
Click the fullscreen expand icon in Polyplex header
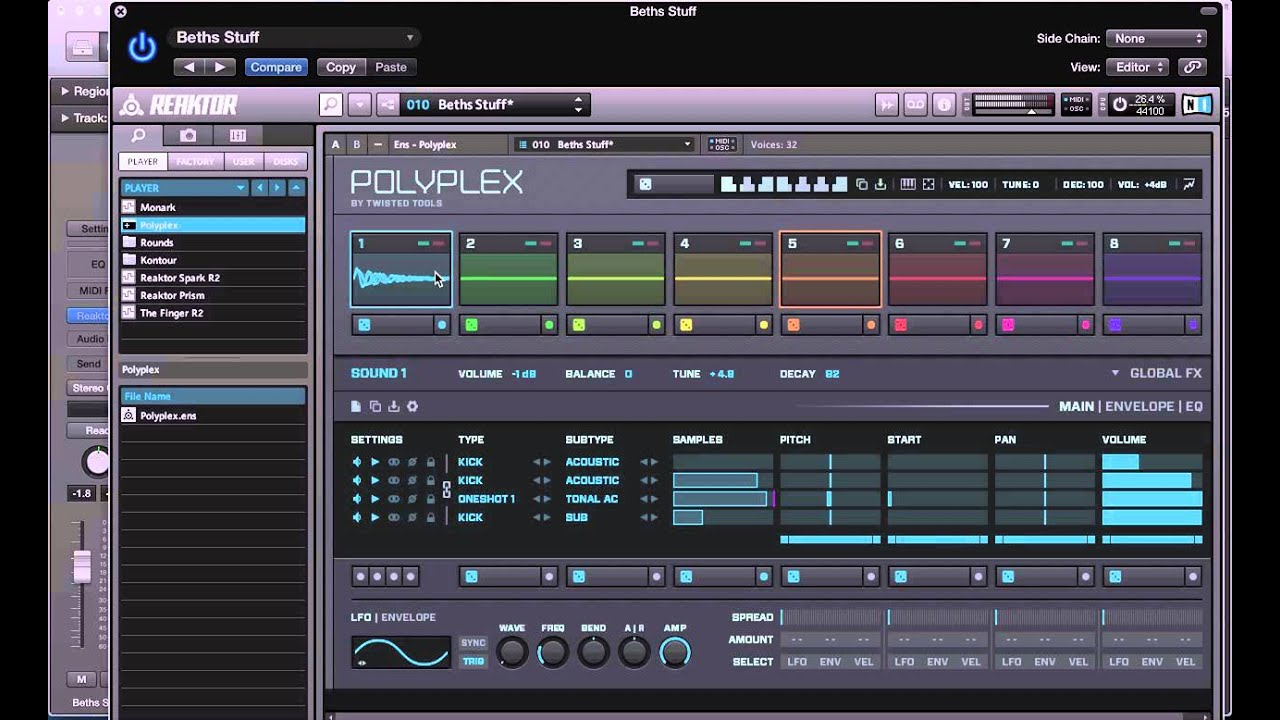pos(928,184)
